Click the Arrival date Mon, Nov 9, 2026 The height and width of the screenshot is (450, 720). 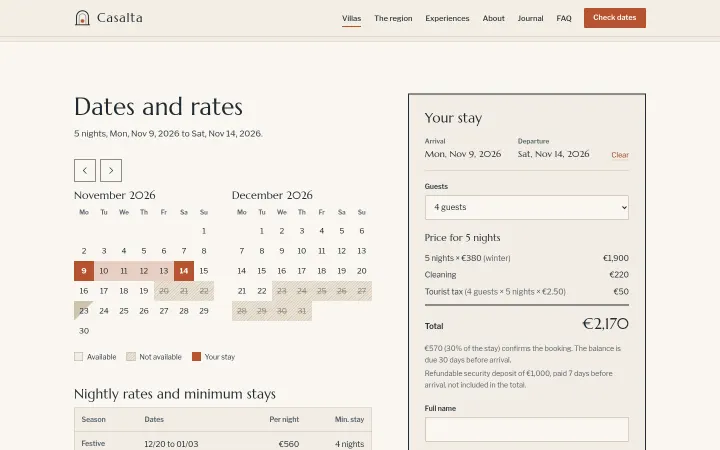[463, 154]
